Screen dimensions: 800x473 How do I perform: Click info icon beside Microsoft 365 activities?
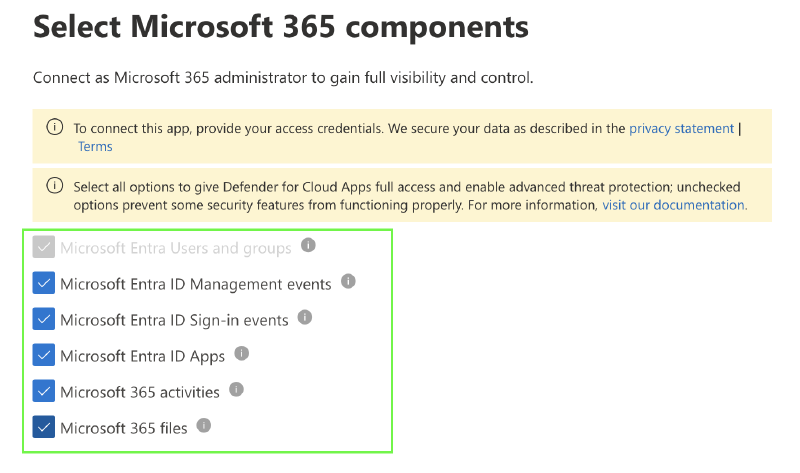pyautogui.click(x=236, y=389)
